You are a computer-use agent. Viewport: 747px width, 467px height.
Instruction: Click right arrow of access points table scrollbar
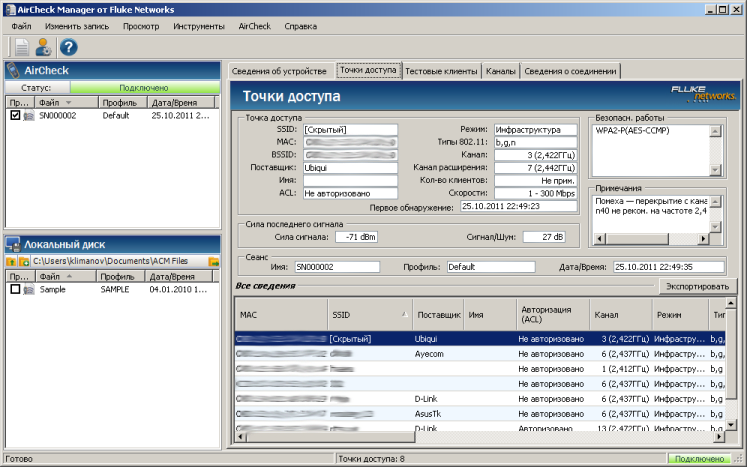point(719,436)
